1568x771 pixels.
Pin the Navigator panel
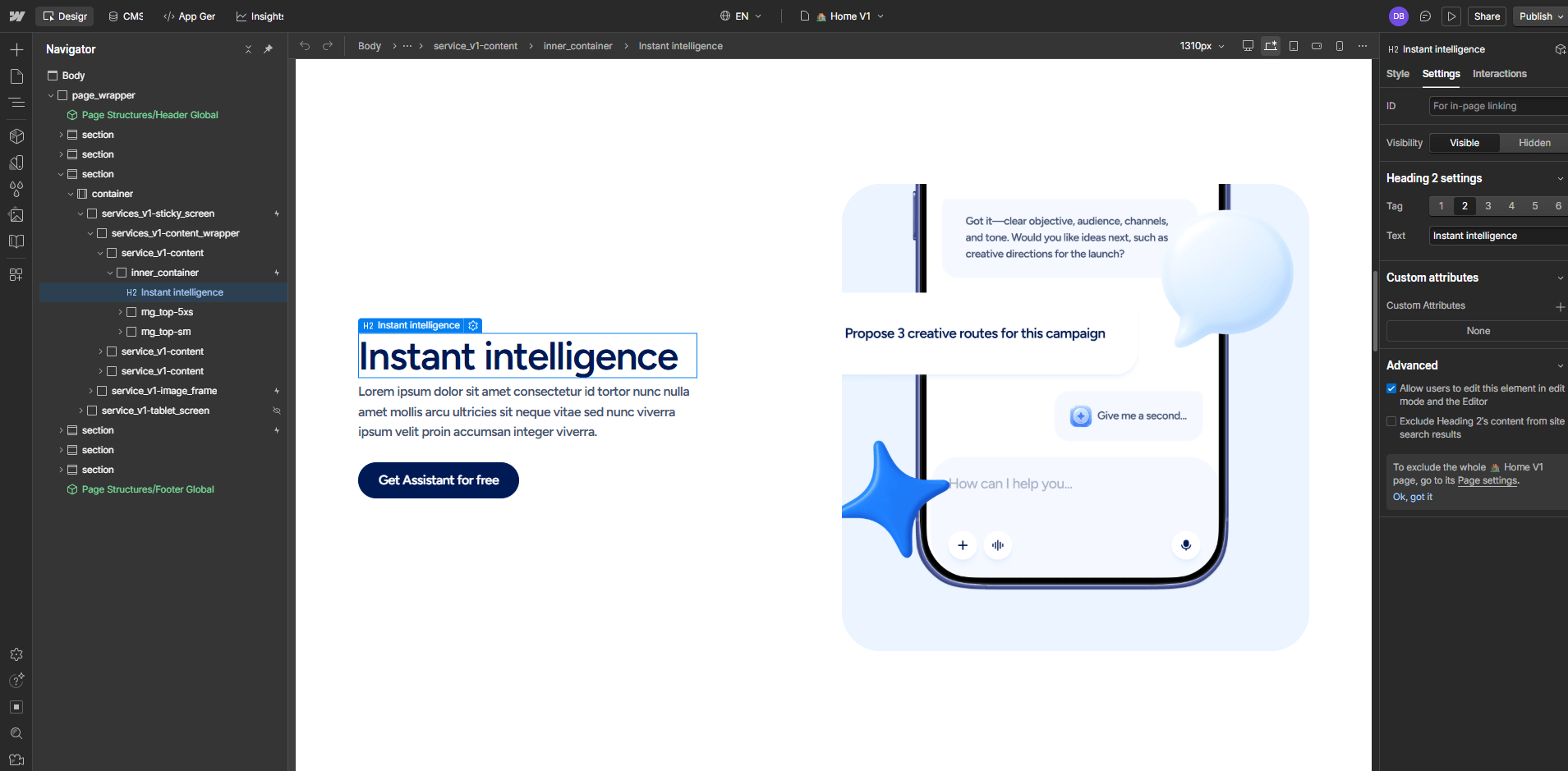tap(268, 49)
